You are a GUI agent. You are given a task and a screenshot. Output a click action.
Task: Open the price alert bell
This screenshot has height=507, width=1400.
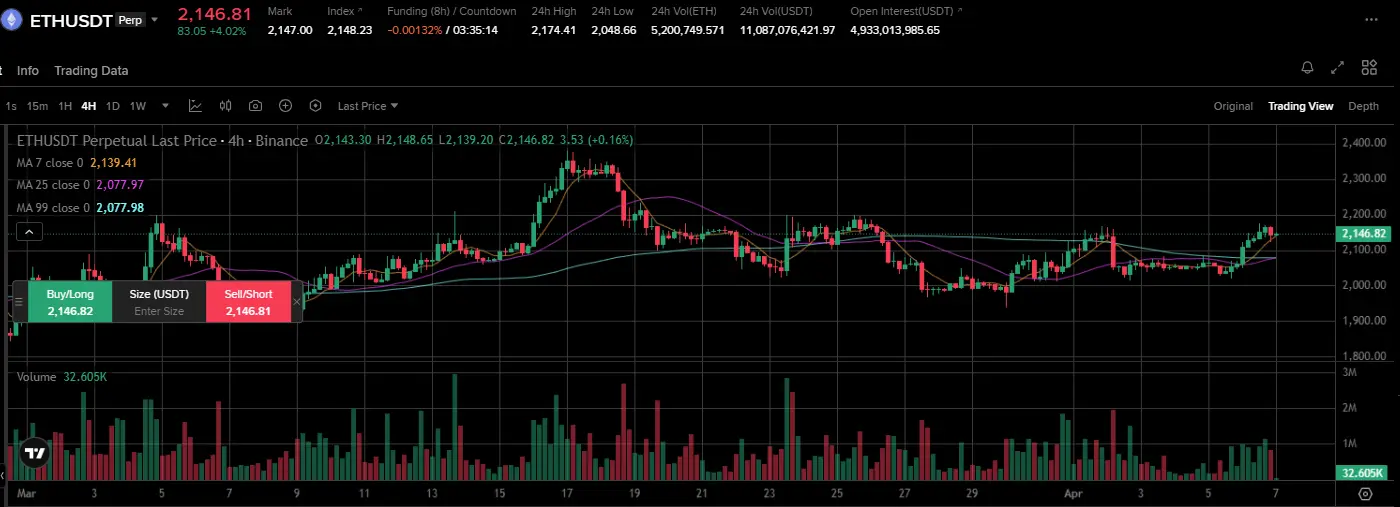pos(1307,68)
